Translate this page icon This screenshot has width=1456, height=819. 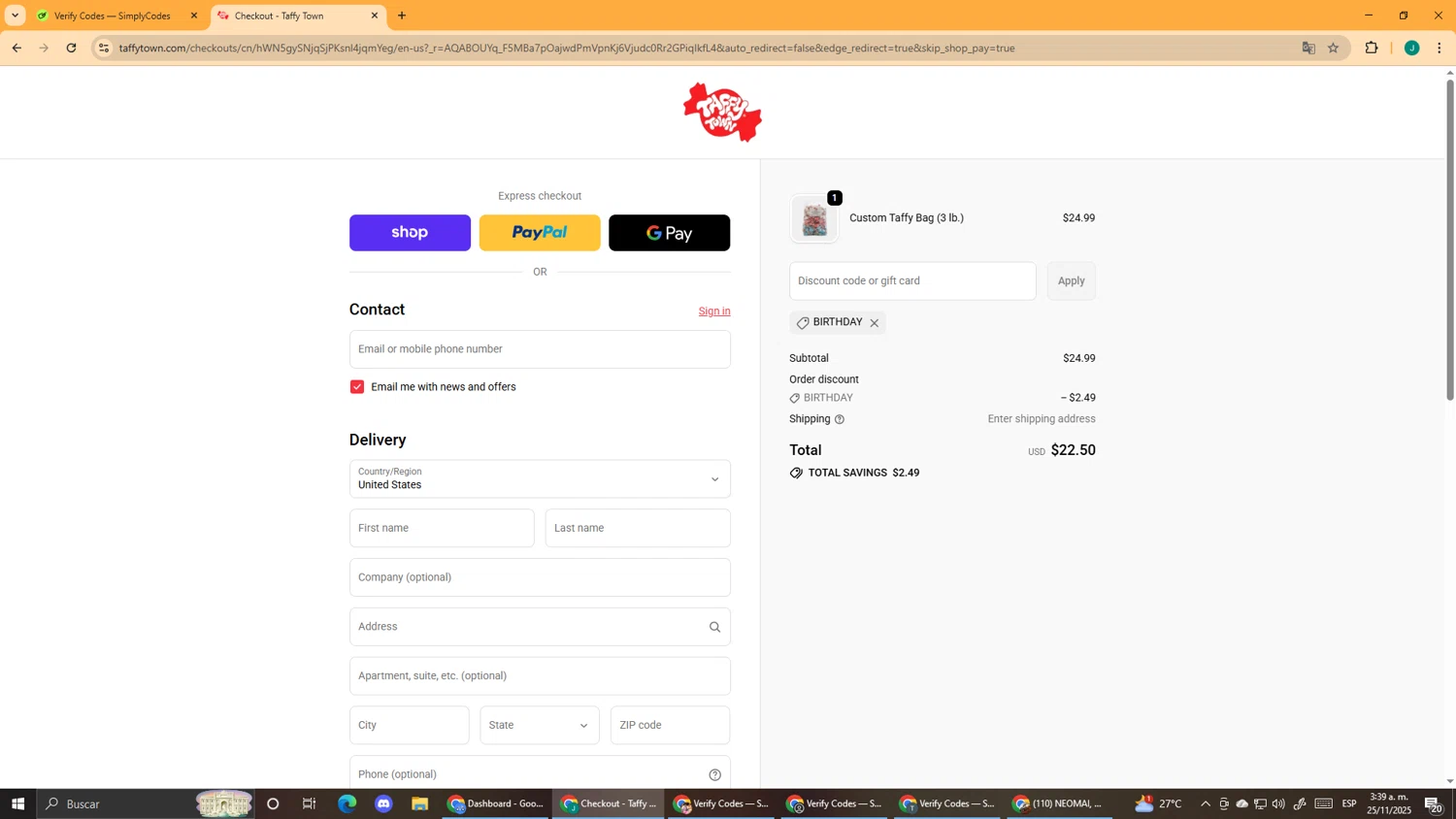1308,48
